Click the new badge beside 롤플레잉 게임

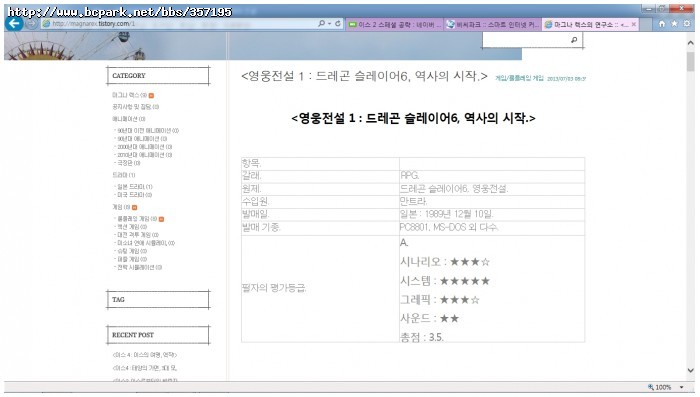161,219
